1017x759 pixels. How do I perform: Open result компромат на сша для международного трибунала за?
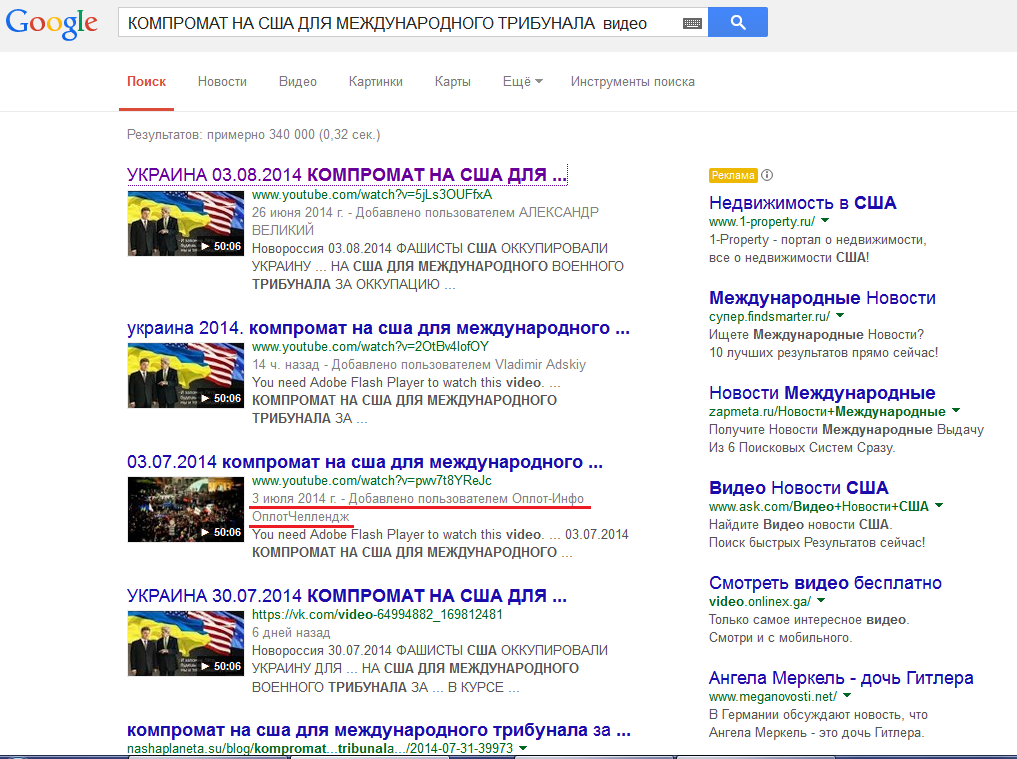point(379,730)
